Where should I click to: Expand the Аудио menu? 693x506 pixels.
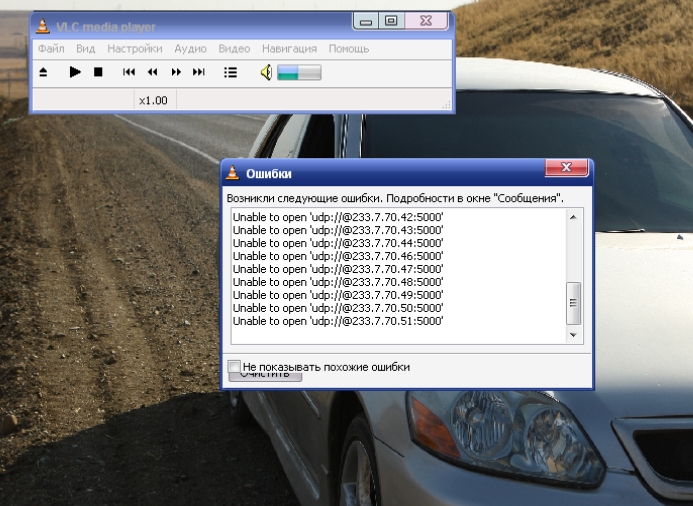[190, 48]
